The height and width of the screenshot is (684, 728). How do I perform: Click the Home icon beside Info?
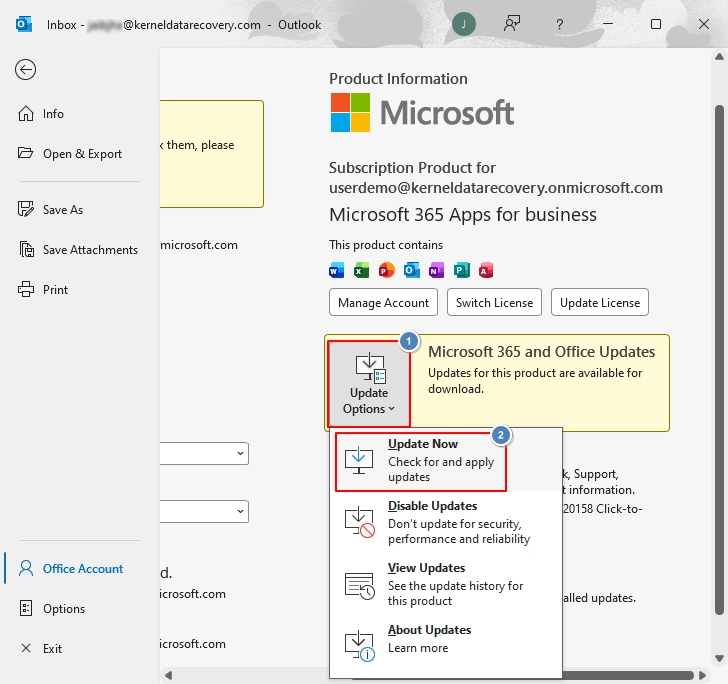(x=26, y=113)
